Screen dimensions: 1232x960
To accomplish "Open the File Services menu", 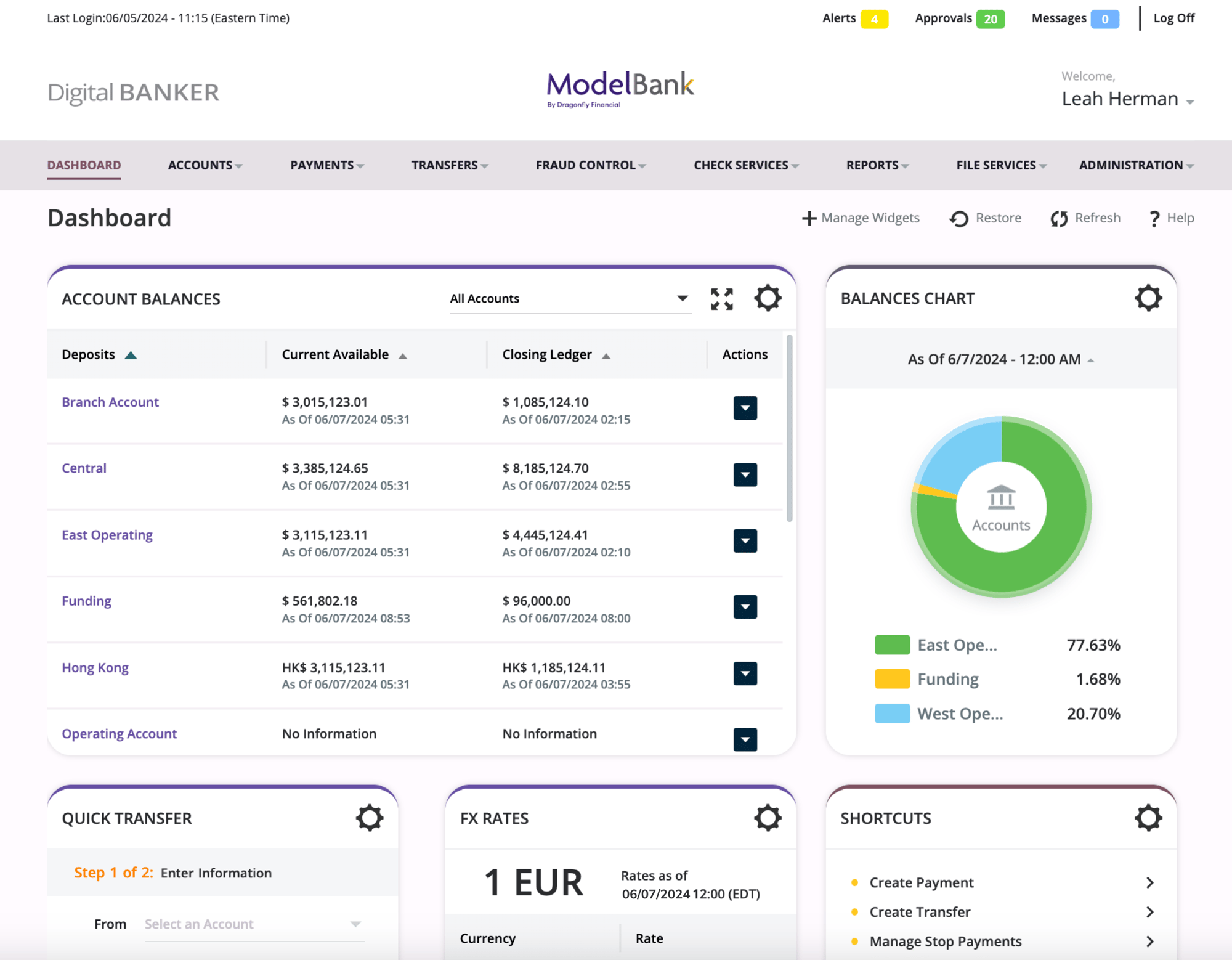I will tap(1001, 165).
